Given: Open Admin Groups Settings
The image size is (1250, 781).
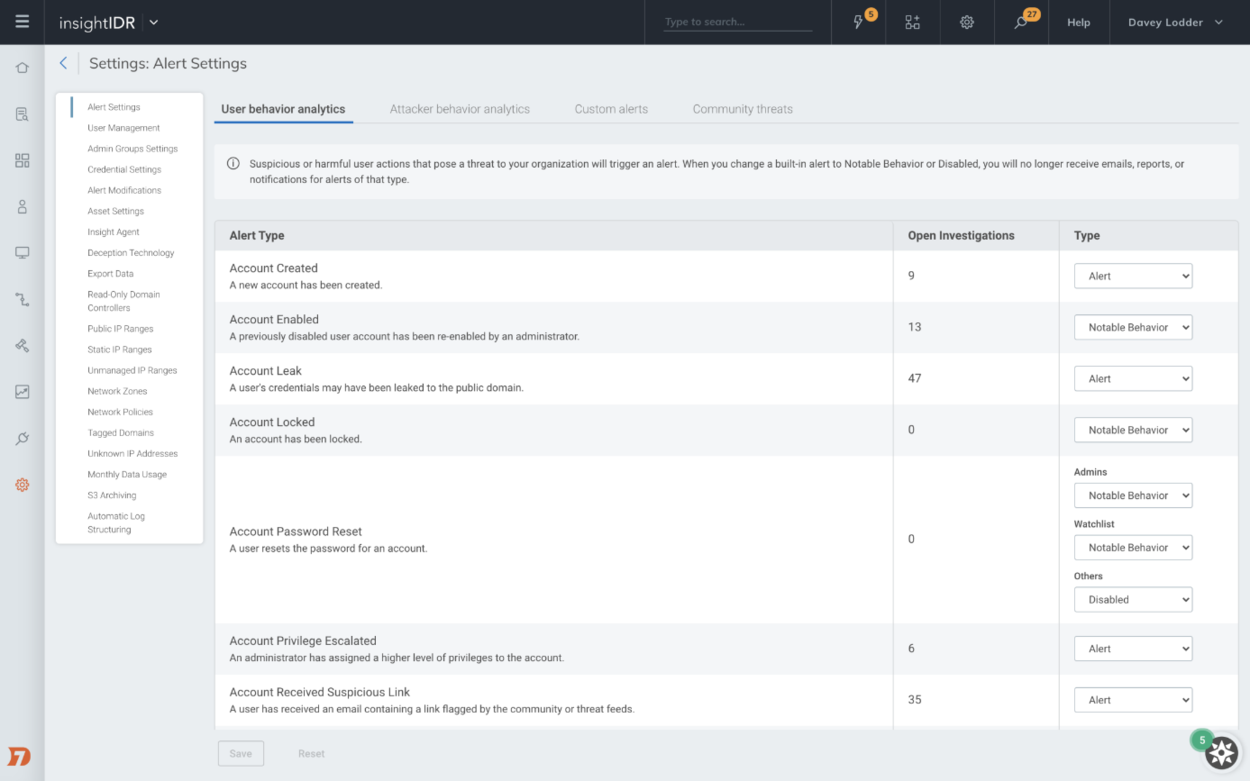Looking at the screenshot, I should (x=133, y=149).
